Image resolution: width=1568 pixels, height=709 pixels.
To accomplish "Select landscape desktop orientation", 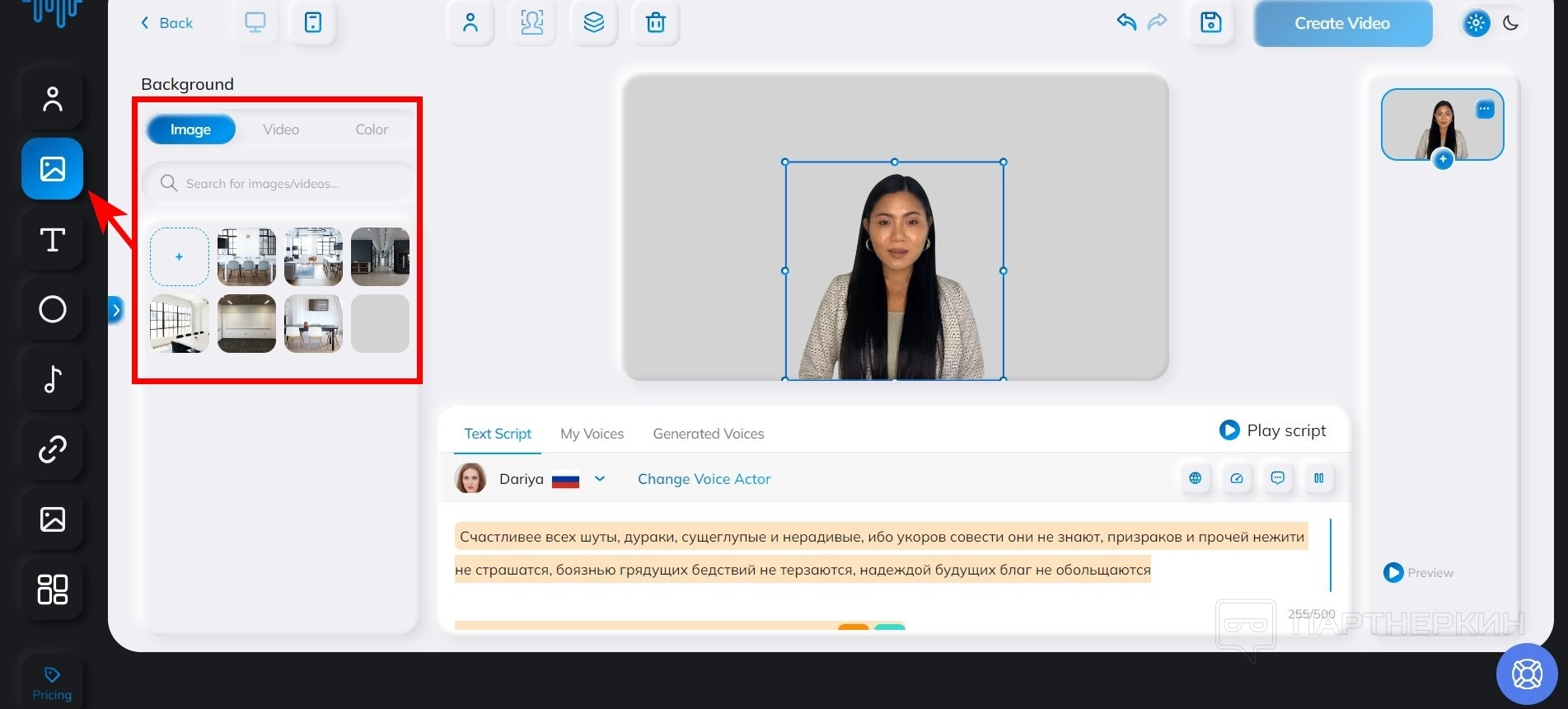I will 255,23.
